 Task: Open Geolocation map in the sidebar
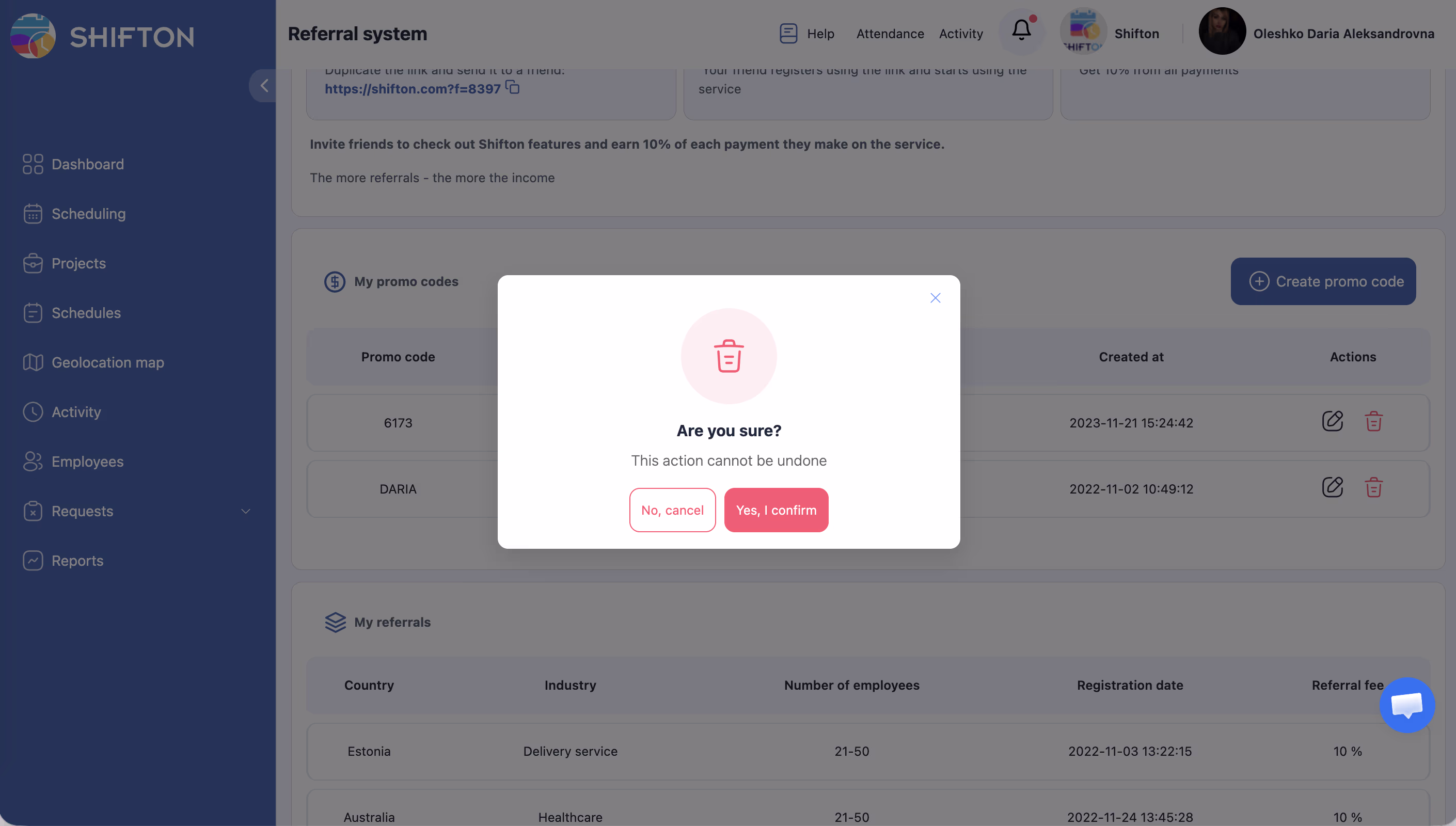pyautogui.click(x=108, y=362)
